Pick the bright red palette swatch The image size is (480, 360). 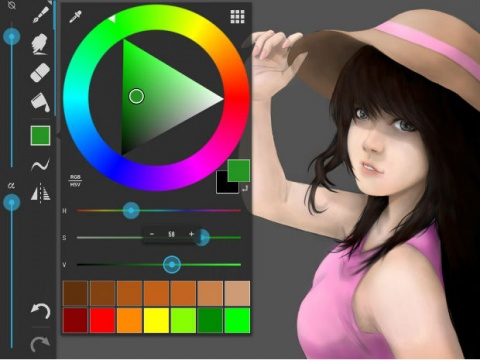pyautogui.click(x=102, y=320)
